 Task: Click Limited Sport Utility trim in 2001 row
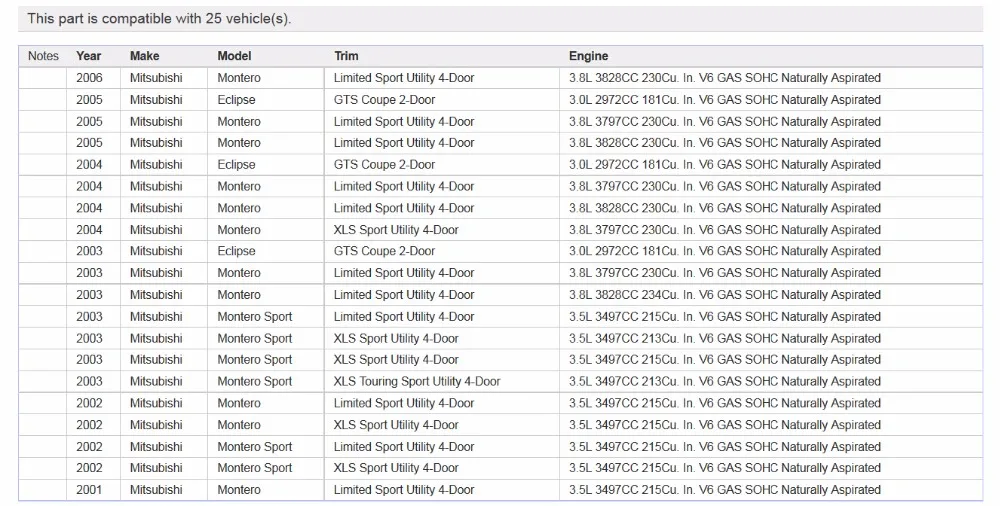tap(404, 490)
